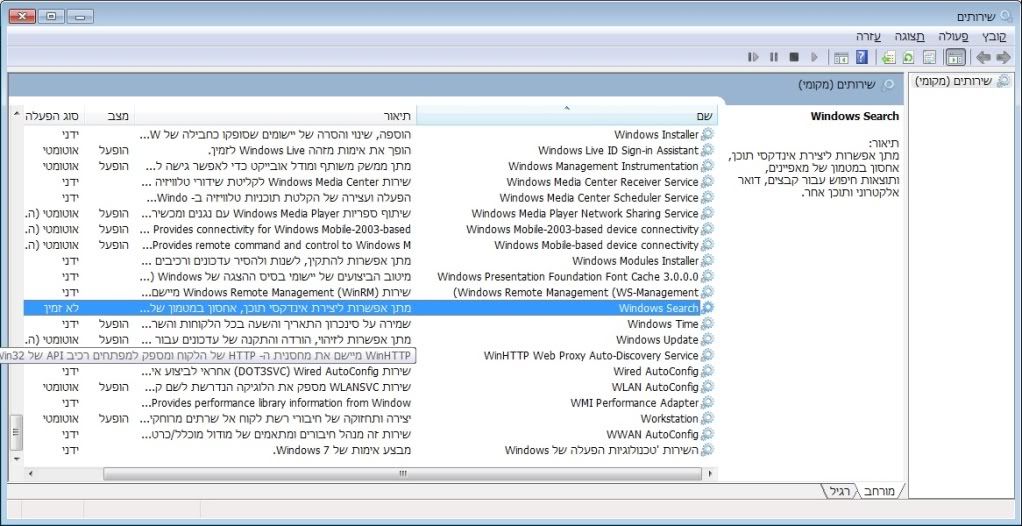Select the WMI Performance Adapter name
The height and width of the screenshot is (526, 1022).
(634, 403)
